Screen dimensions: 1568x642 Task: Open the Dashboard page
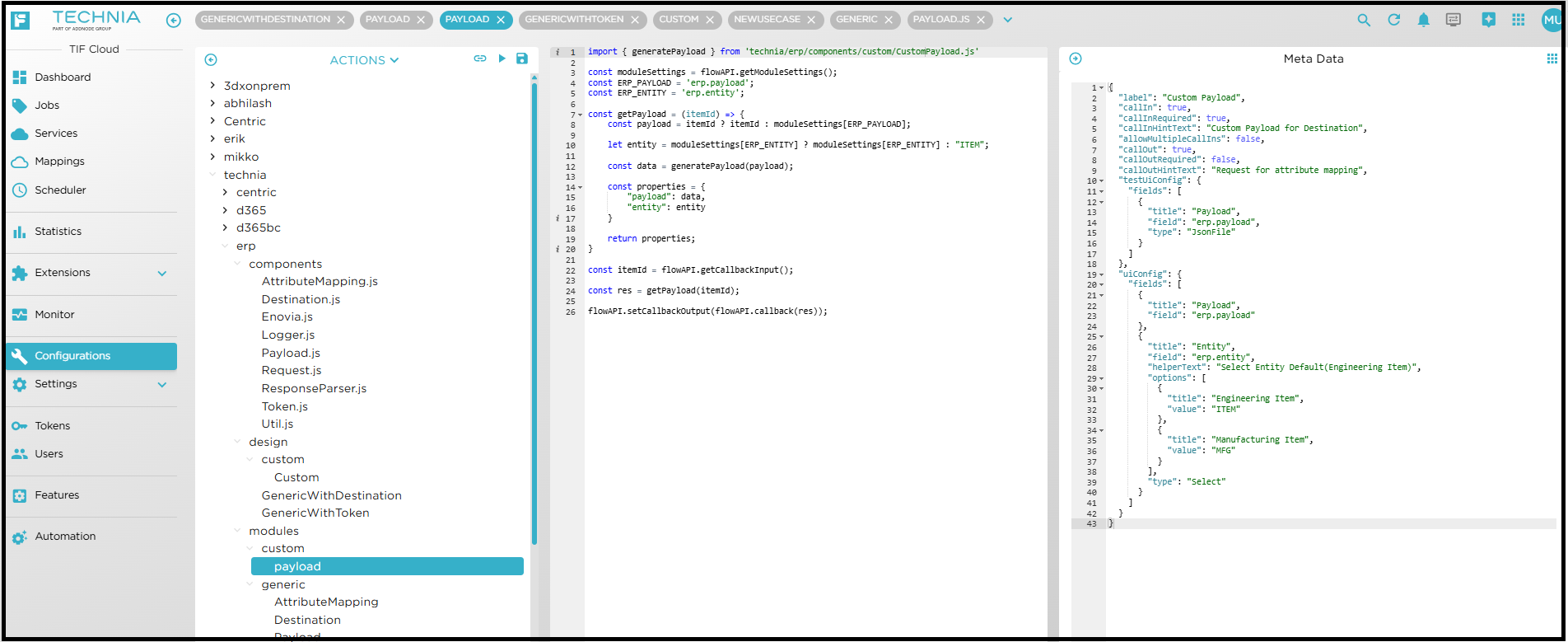[63, 77]
